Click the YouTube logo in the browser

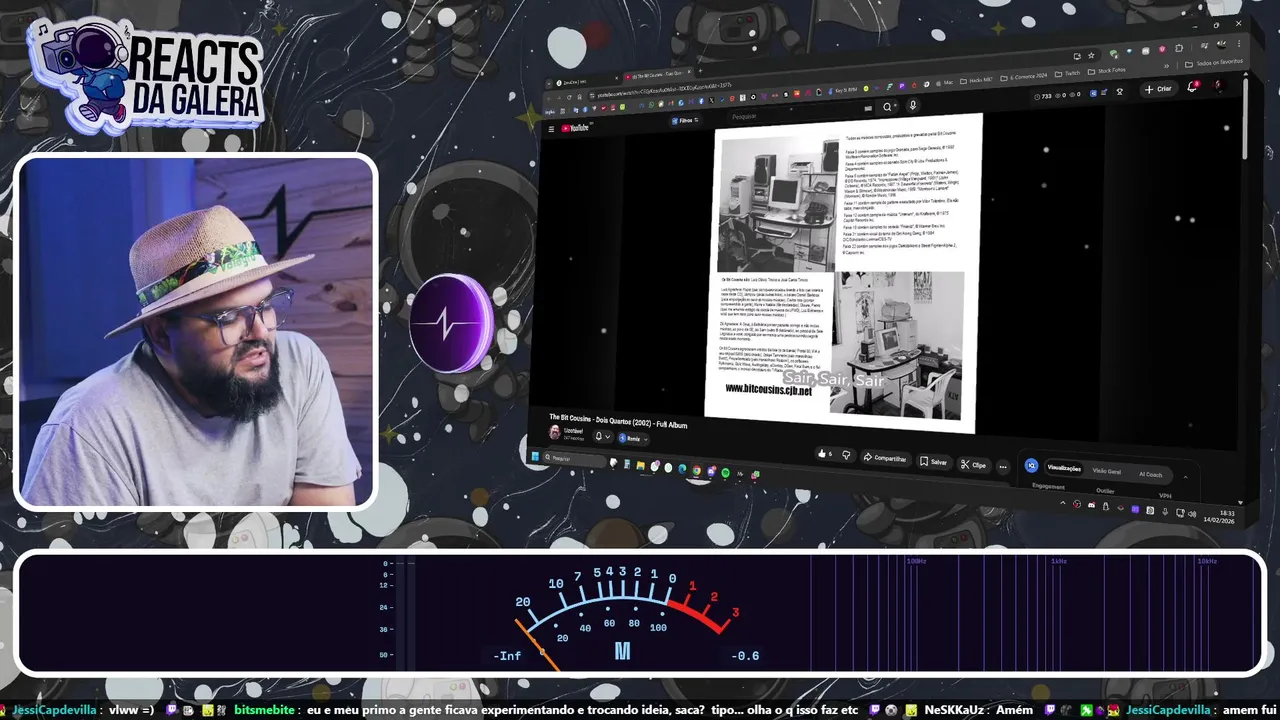pyautogui.click(x=576, y=128)
